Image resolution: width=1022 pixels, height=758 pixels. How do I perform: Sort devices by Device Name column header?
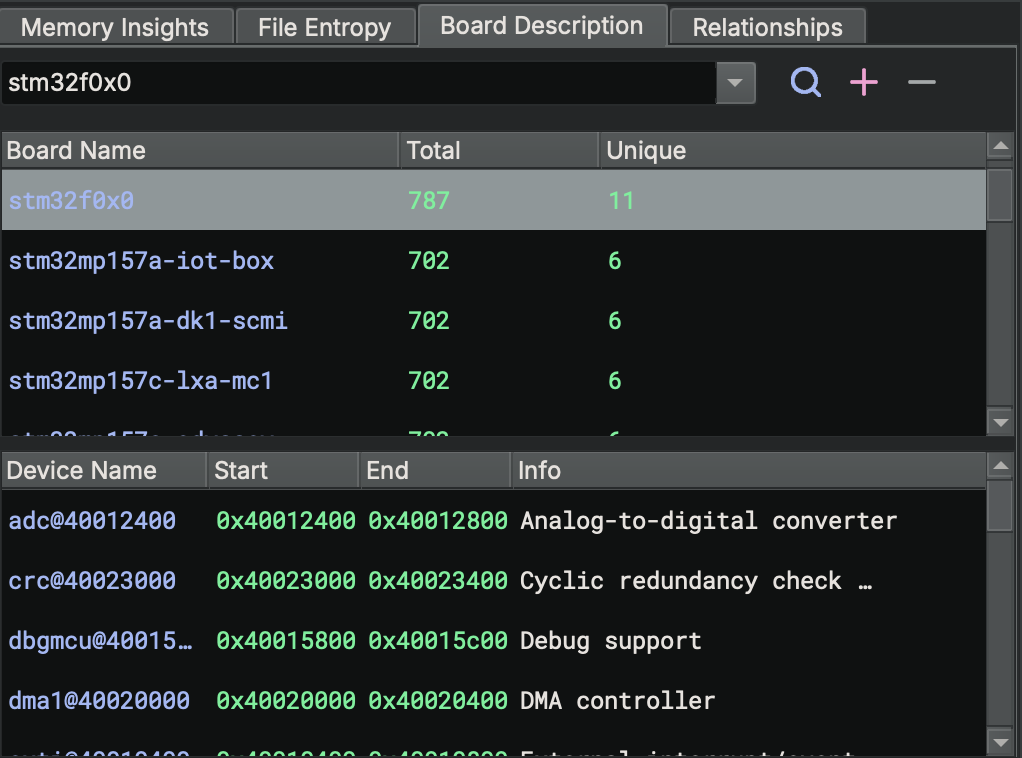point(104,471)
